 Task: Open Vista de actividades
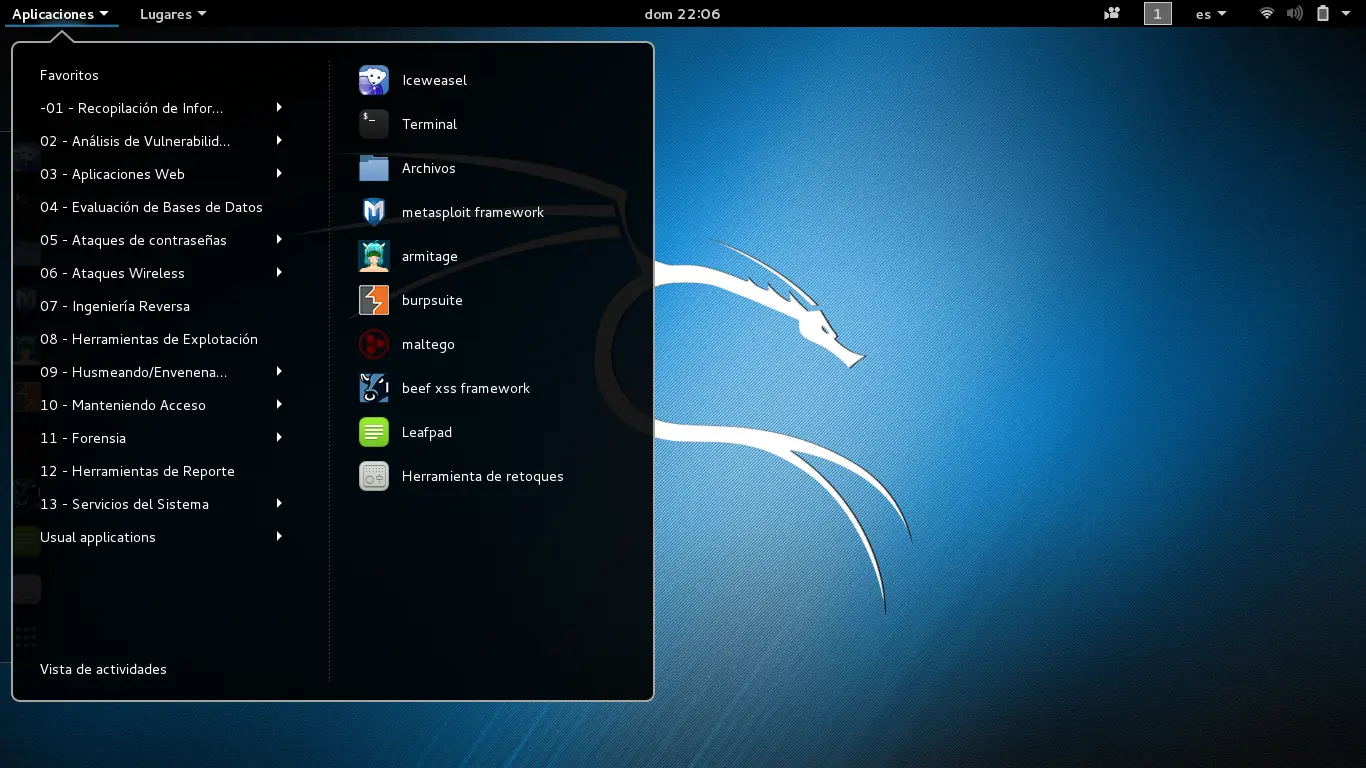pos(103,669)
